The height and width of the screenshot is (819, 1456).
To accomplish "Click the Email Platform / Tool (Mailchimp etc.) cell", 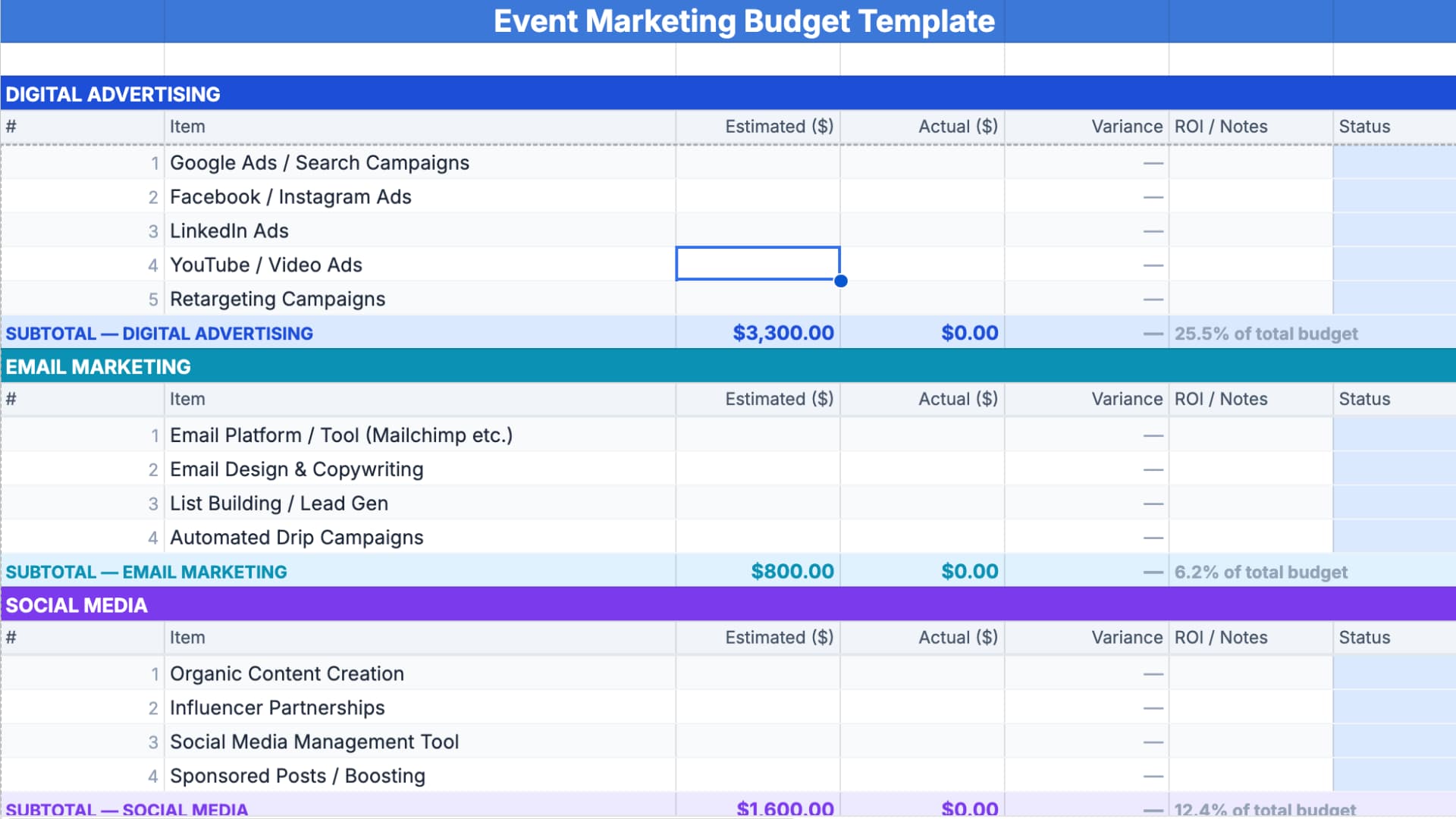I will pyautogui.click(x=340, y=435).
